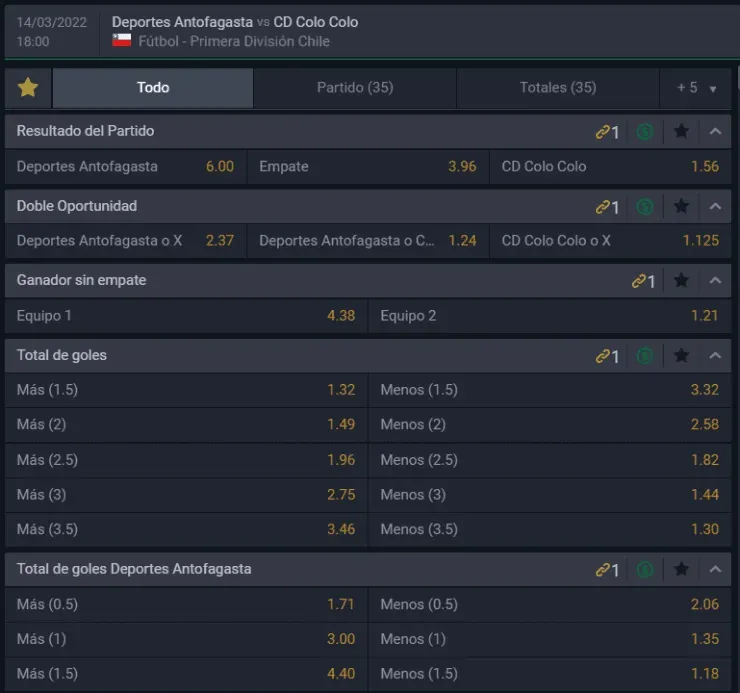
Task: Favorite the Doble Oportunidad market
Action: tap(681, 206)
